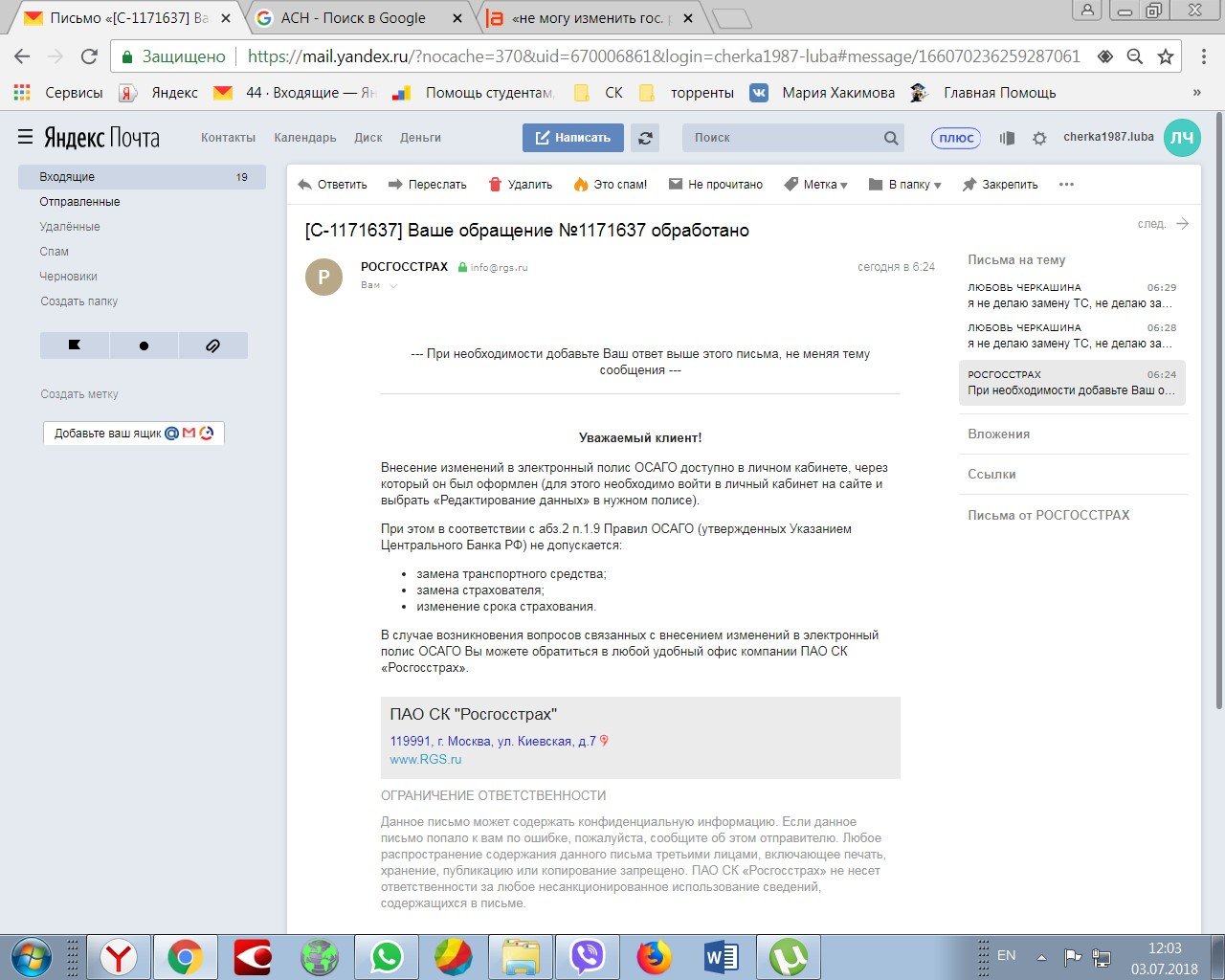
Task: Open more actions three-dots menu
Action: [x=1066, y=185]
